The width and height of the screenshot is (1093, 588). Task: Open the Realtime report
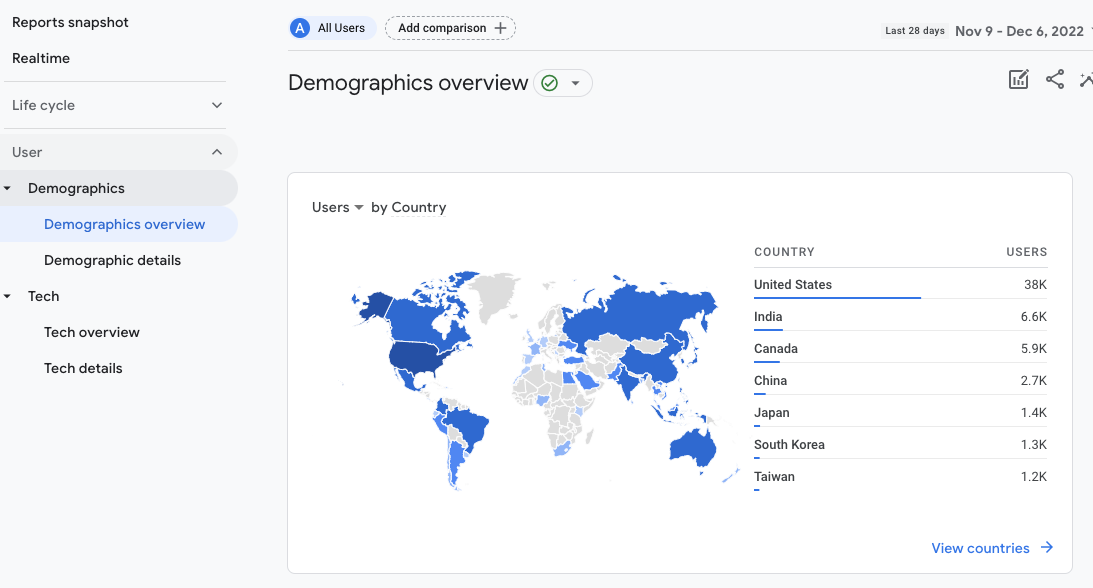(x=41, y=58)
